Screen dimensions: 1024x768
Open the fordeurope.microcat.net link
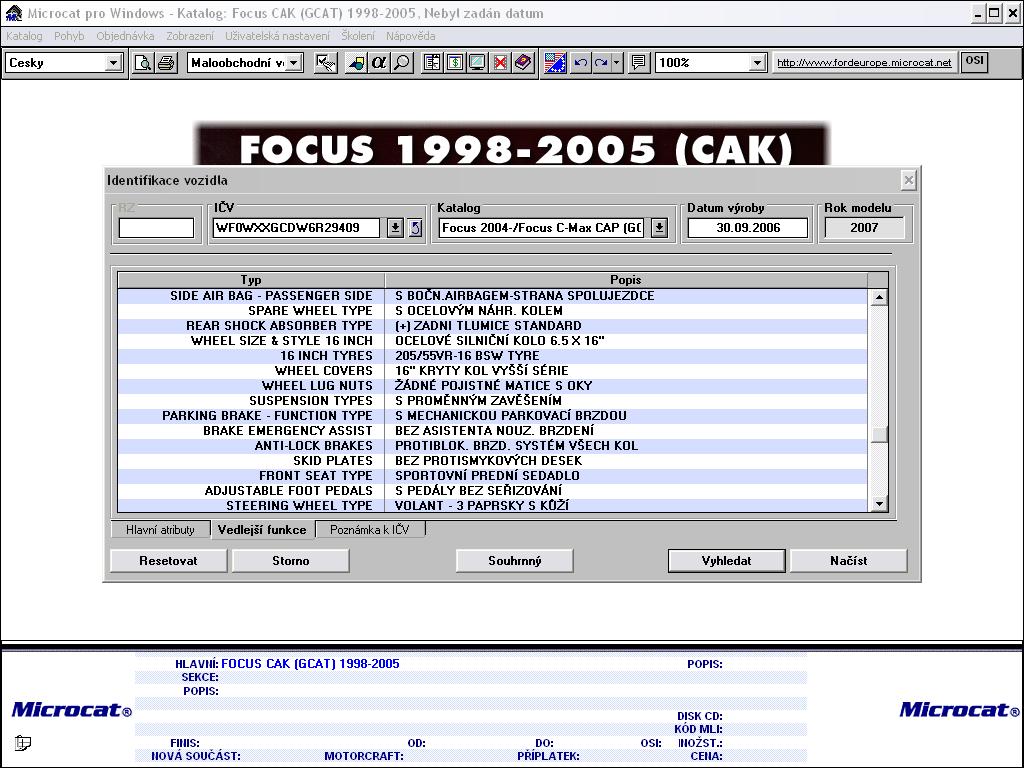pos(864,63)
